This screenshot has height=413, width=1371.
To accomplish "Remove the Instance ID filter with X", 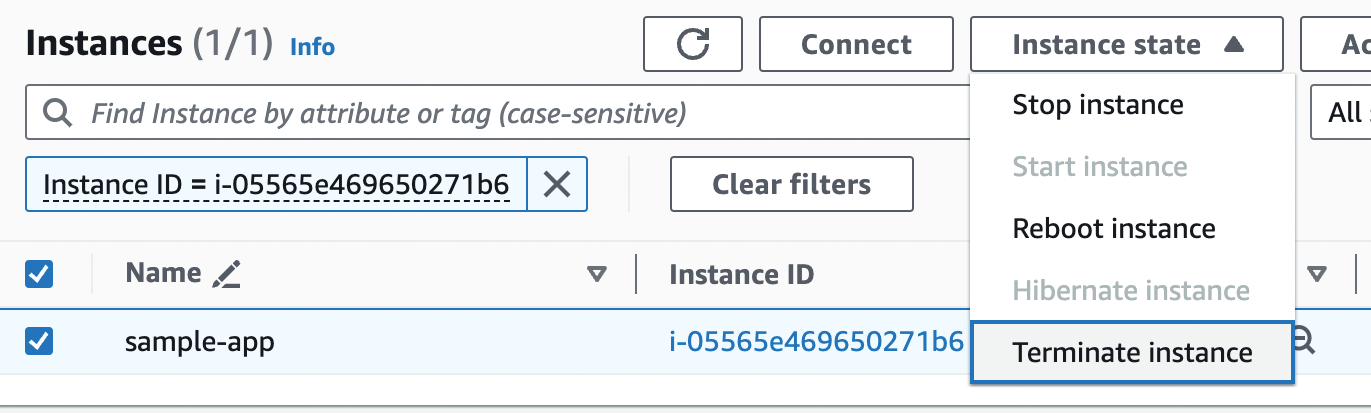I will point(557,184).
